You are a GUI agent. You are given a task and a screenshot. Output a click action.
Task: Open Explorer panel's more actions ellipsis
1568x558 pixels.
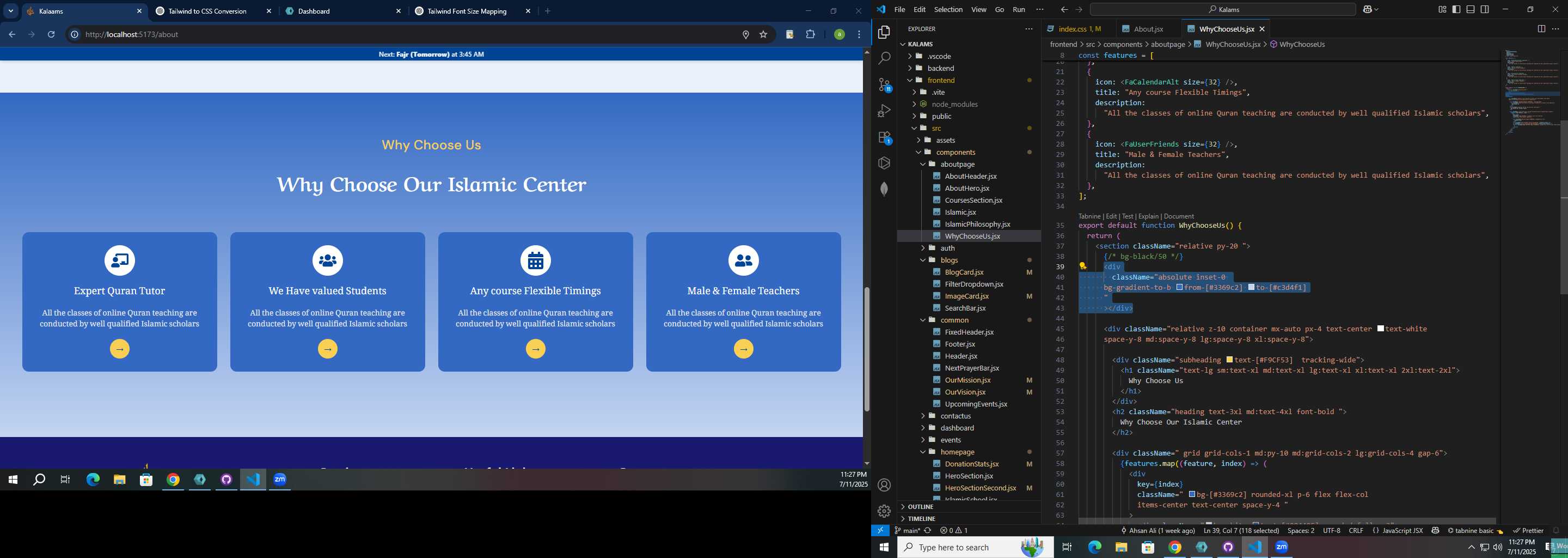(1028, 29)
